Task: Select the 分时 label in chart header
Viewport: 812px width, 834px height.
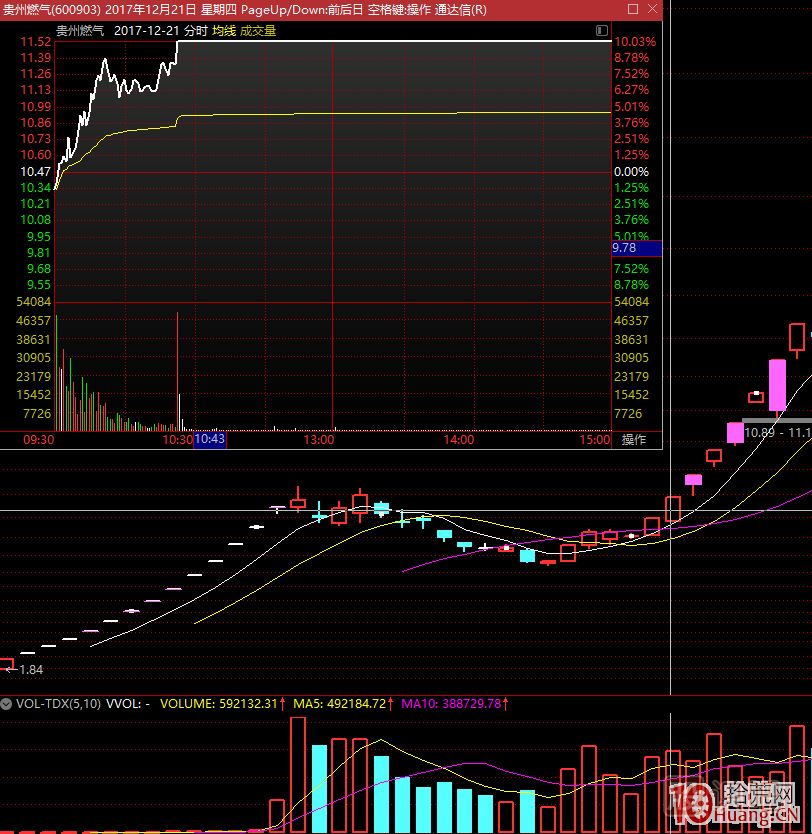Action: [196, 30]
